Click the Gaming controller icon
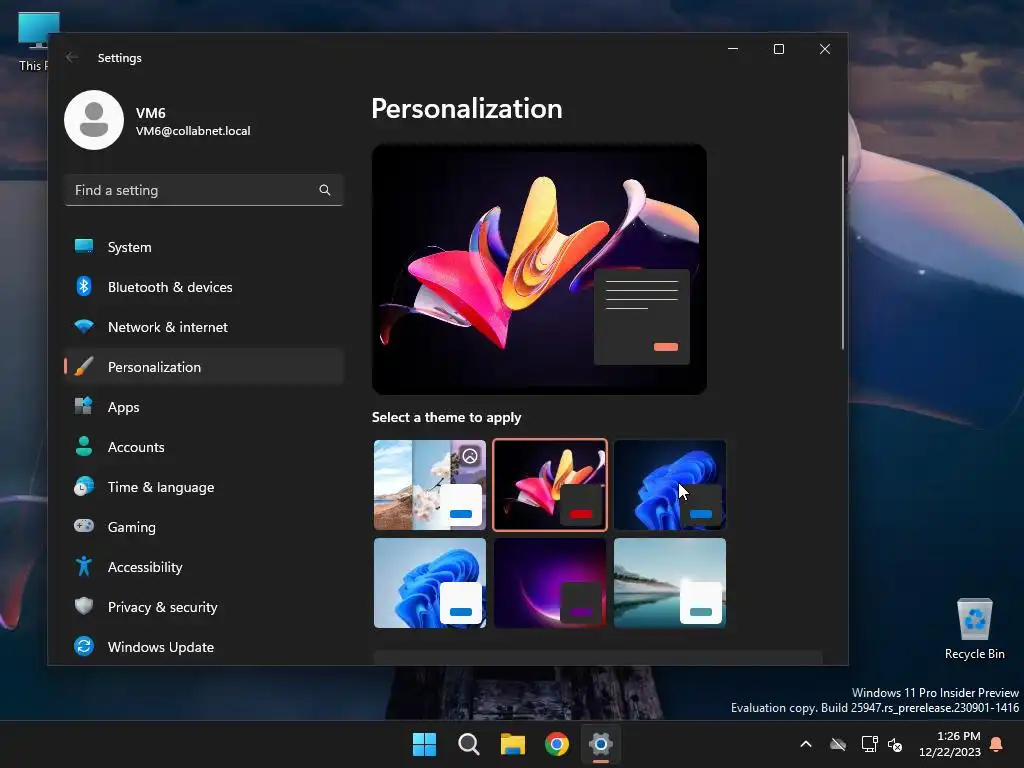 pos(84,526)
